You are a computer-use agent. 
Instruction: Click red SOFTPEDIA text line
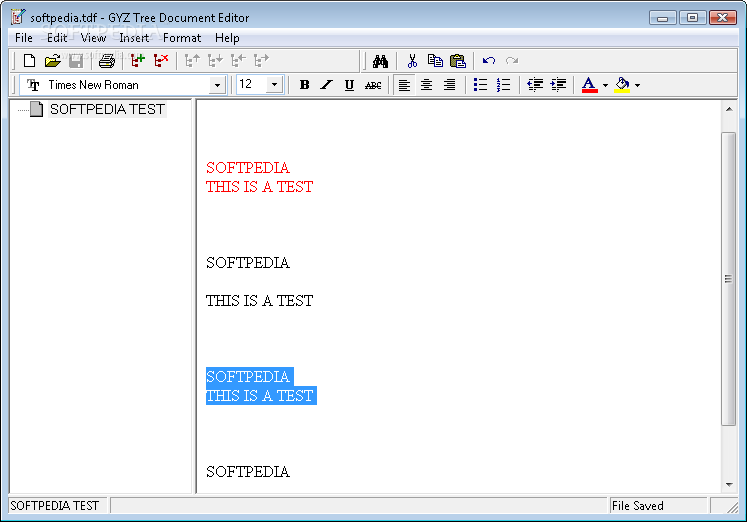(248, 168)
